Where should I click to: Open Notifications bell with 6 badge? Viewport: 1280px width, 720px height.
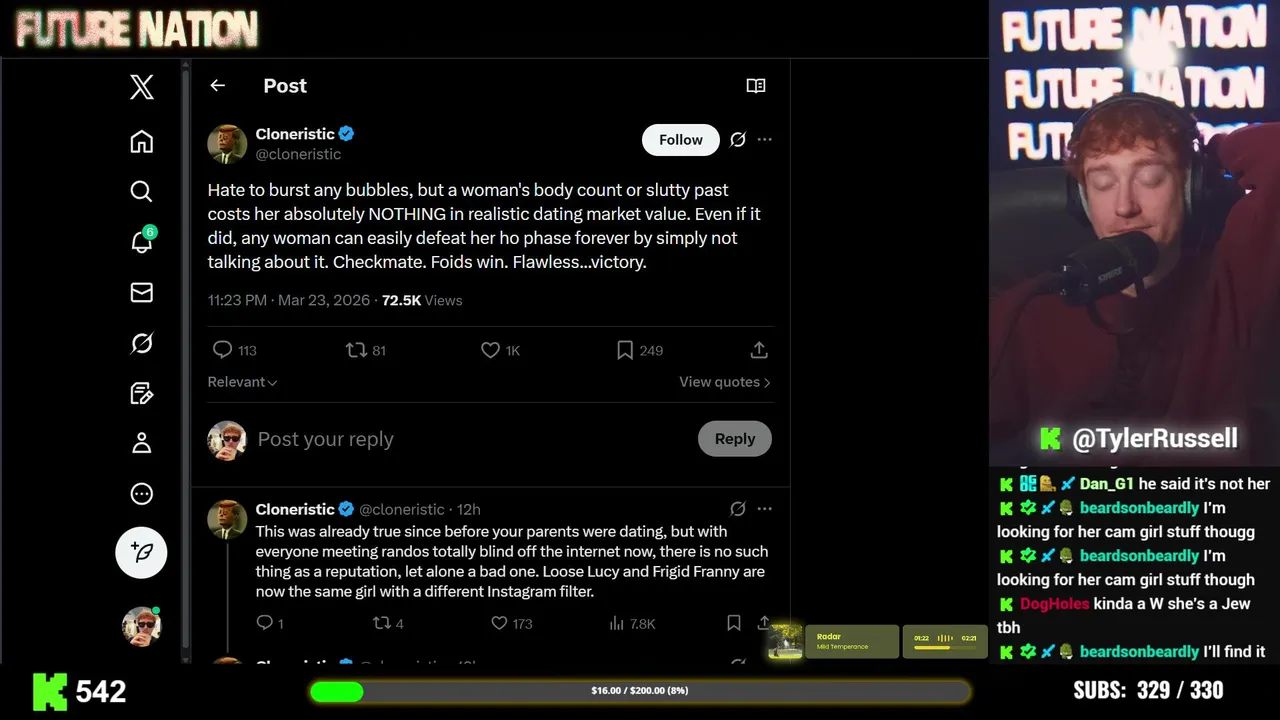(142, 241)
